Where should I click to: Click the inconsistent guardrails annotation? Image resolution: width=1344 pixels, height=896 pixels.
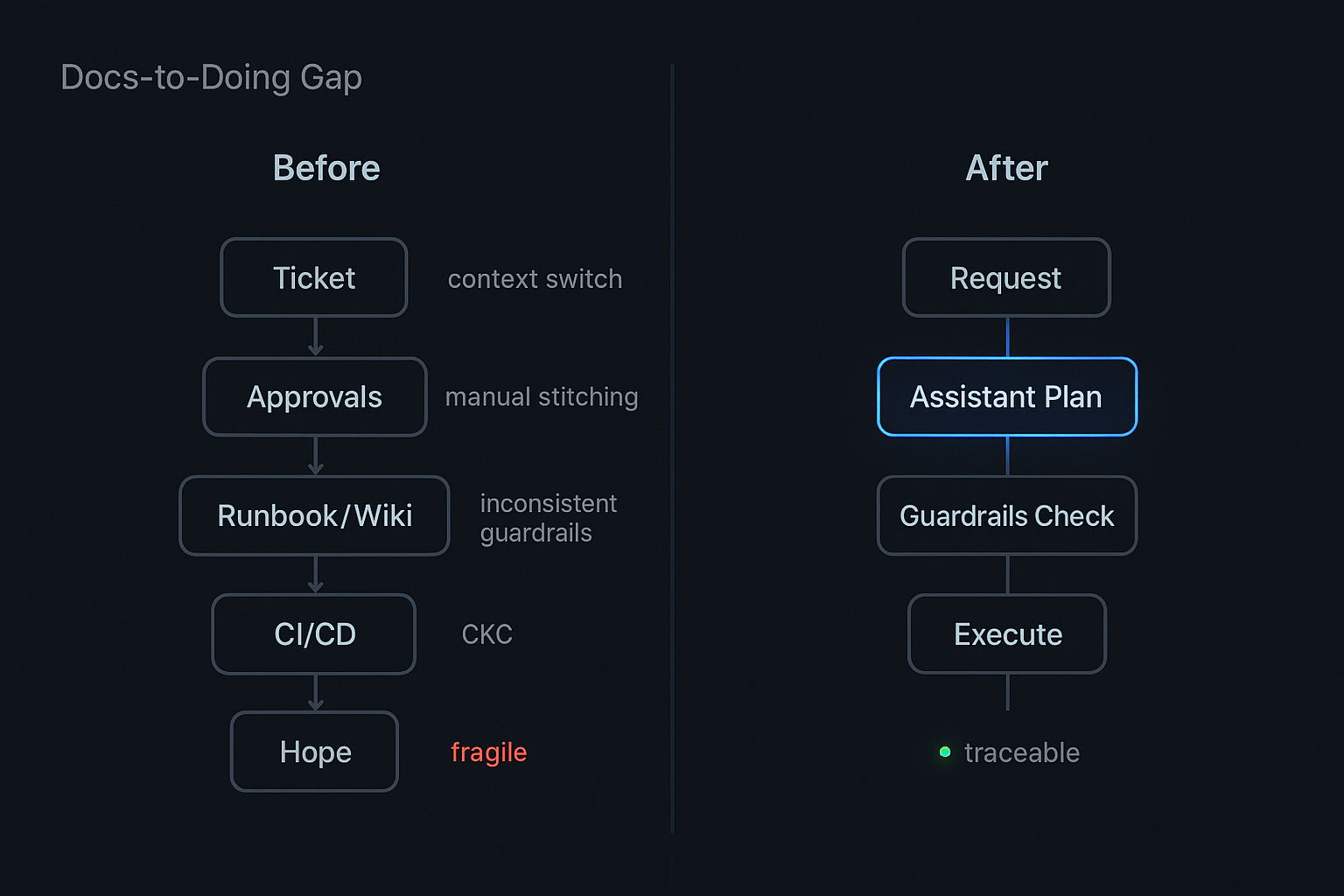[548, 518]
